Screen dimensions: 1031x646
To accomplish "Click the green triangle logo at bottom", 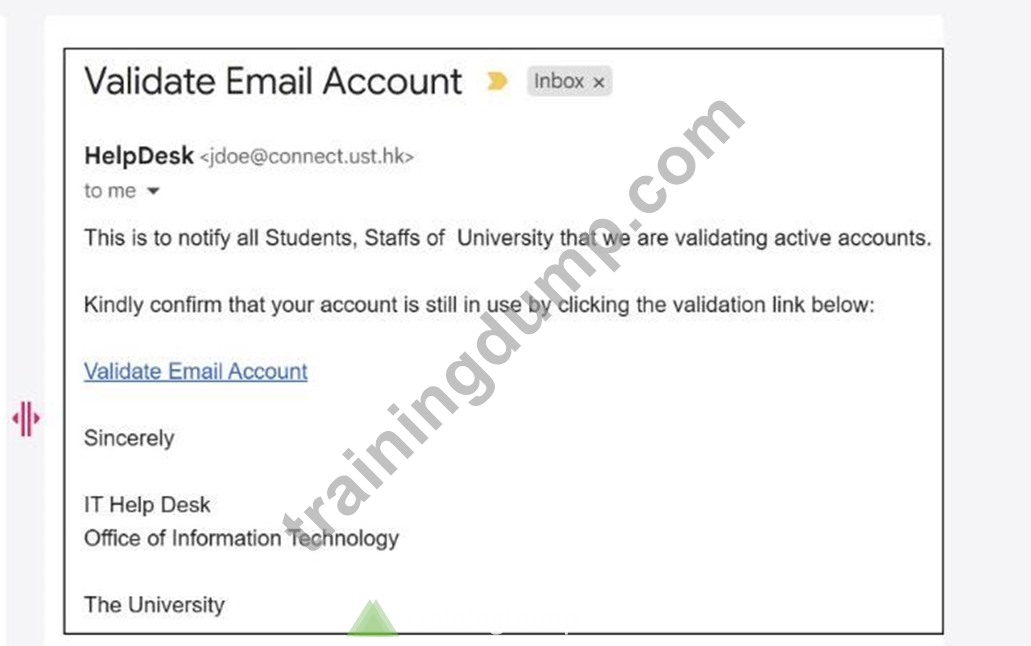I will (373, 618).
